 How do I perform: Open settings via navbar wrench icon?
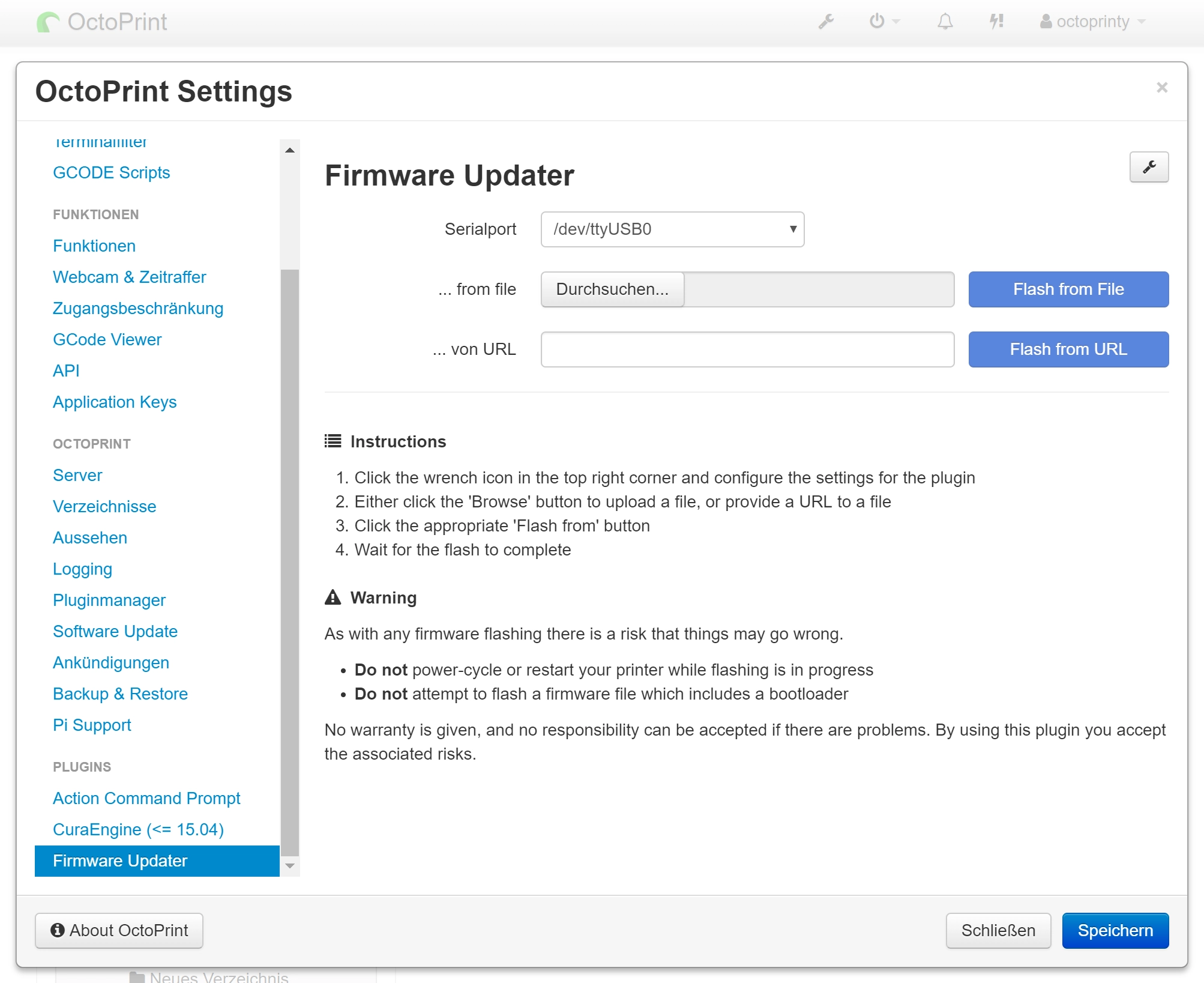pyautogui.click(x=826, y=22)
